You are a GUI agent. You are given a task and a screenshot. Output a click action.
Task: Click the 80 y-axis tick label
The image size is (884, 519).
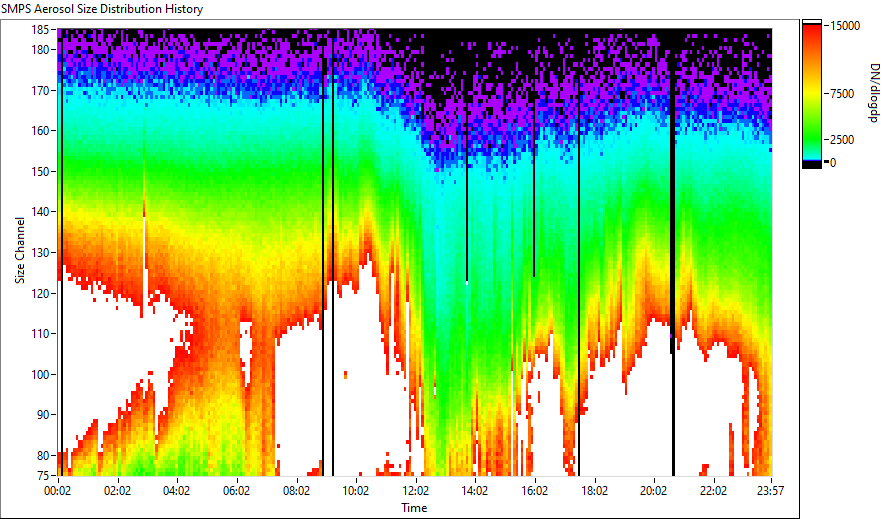tap(43, 455)
